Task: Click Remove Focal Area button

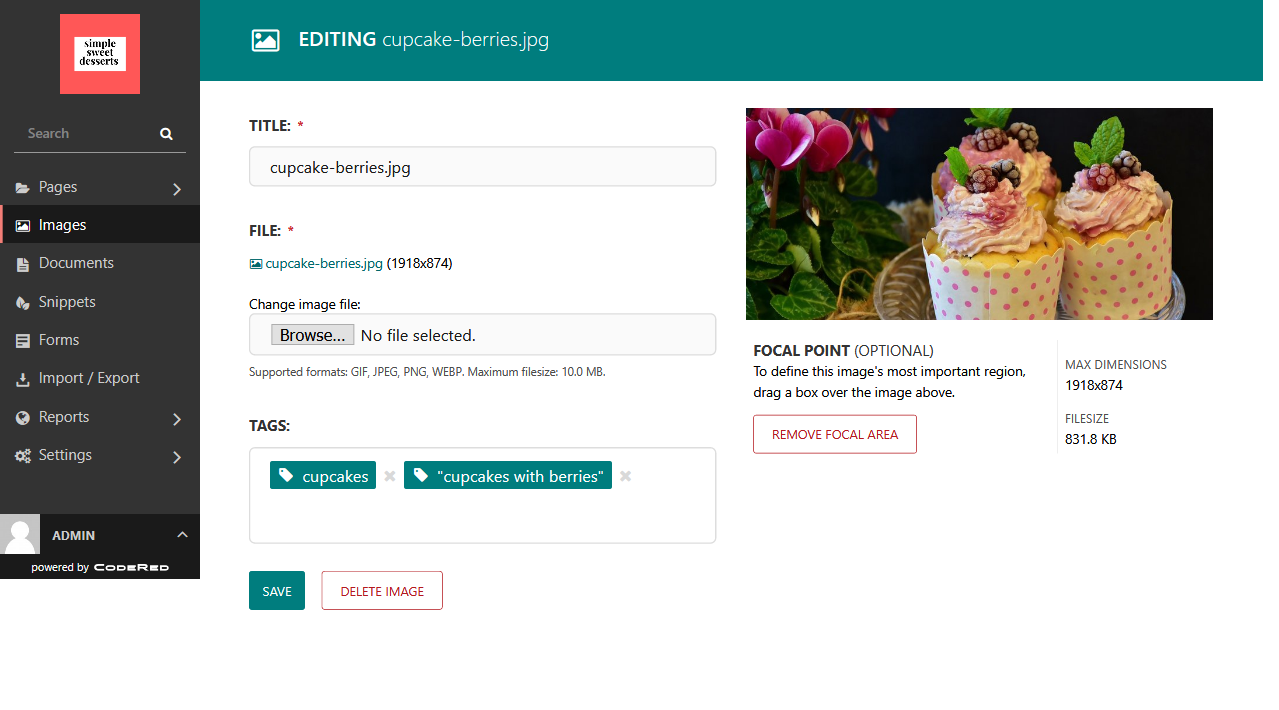Action: click(x=834, y=434)
